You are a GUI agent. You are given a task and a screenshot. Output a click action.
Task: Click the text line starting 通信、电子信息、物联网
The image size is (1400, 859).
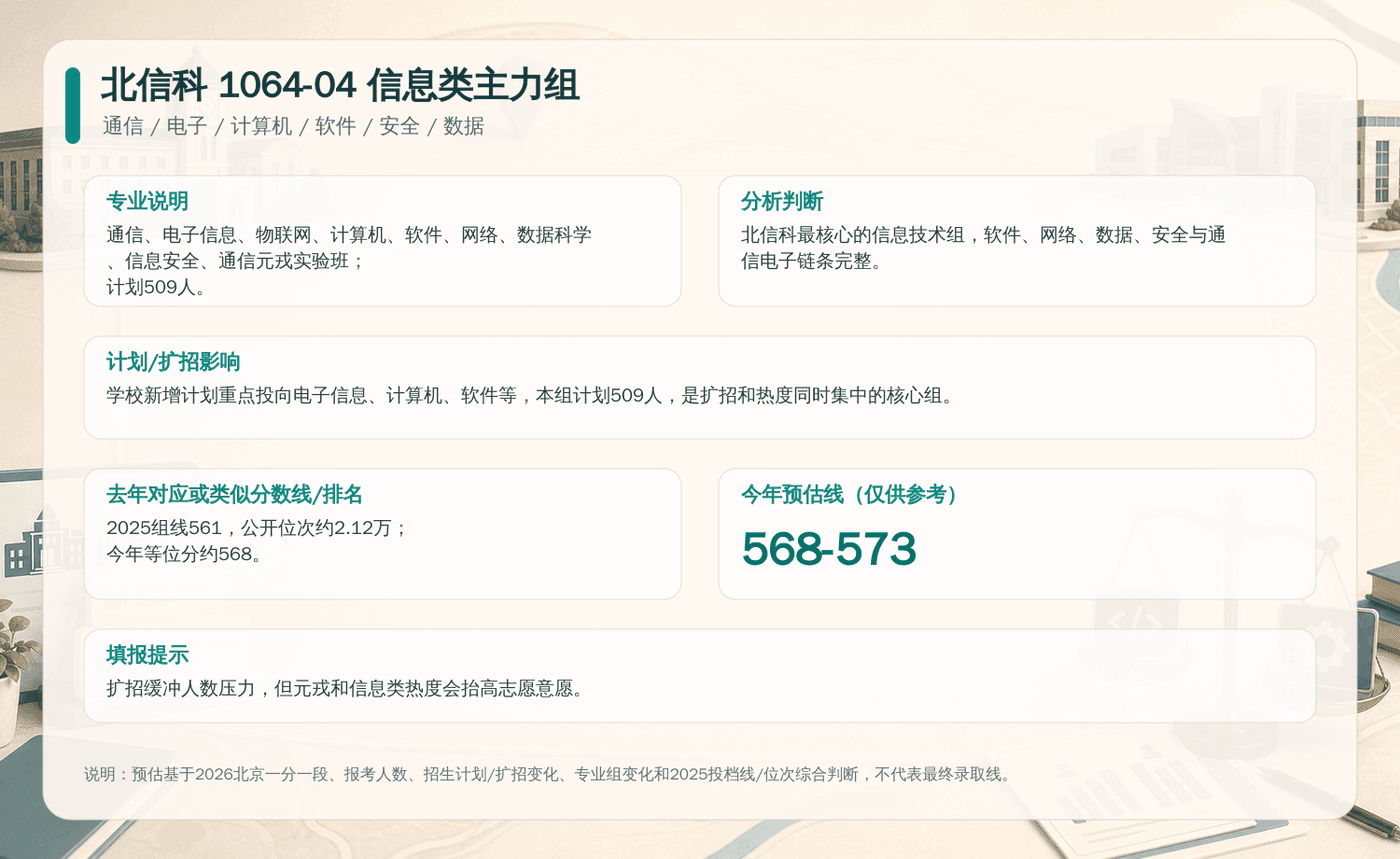[349, 235]
